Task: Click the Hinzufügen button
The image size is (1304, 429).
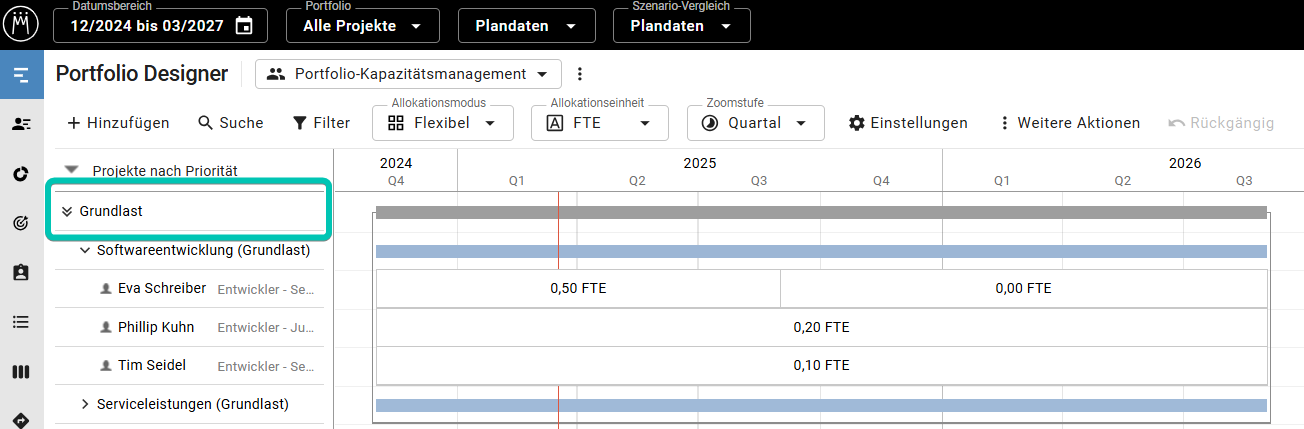Action: tap(118, 123)
